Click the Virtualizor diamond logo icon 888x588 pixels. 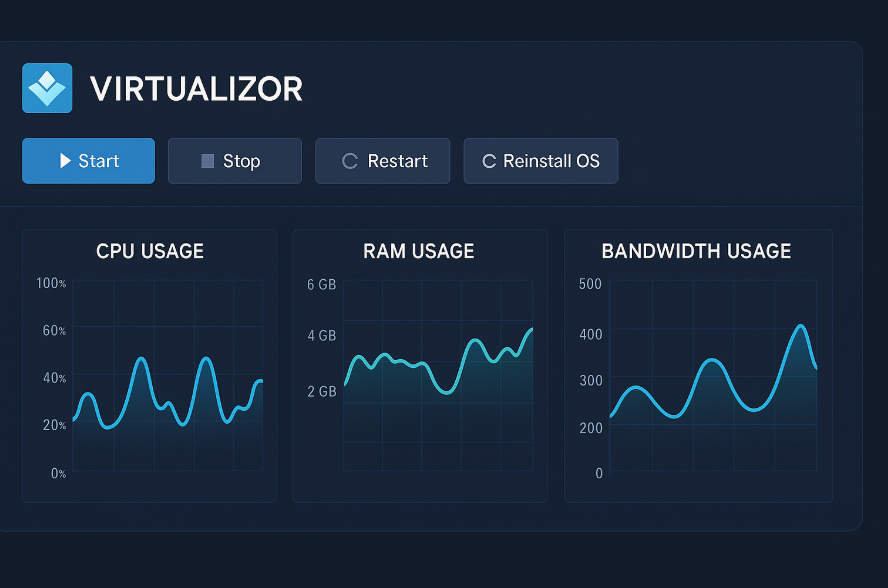pyautogui.click(x=47, y=88)
